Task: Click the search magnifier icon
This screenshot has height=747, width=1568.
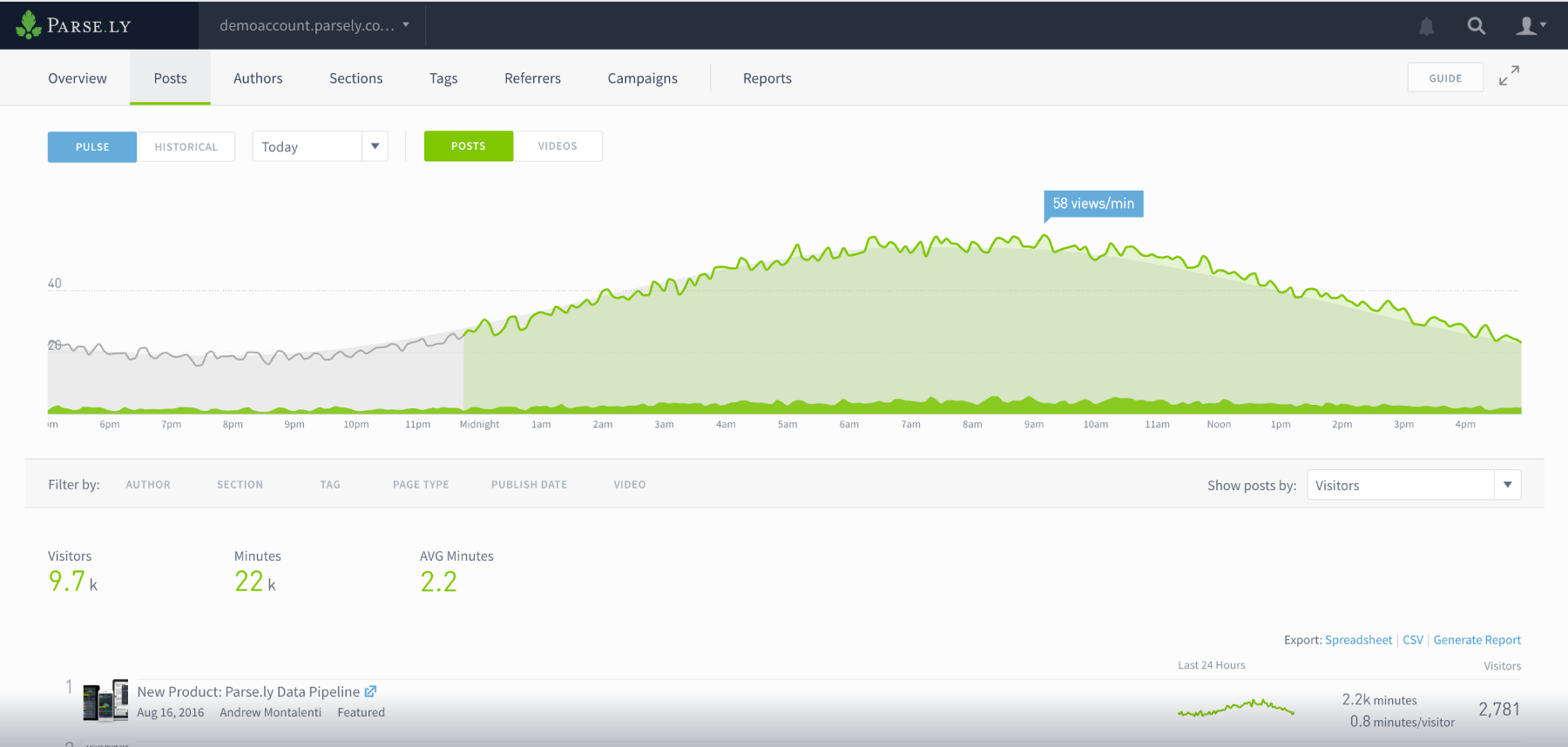Action: coord(1476,26)
